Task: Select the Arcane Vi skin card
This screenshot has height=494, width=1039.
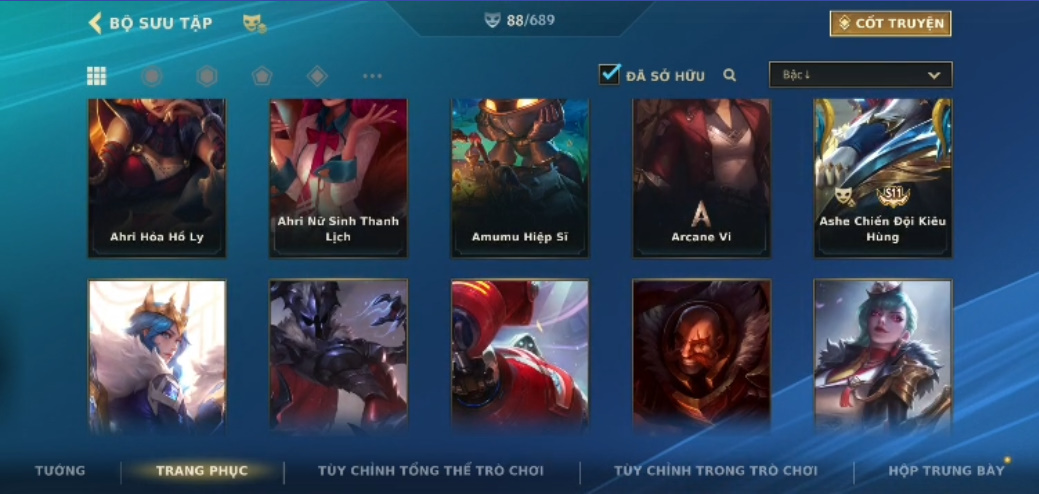Action: [x=702, y=178]
